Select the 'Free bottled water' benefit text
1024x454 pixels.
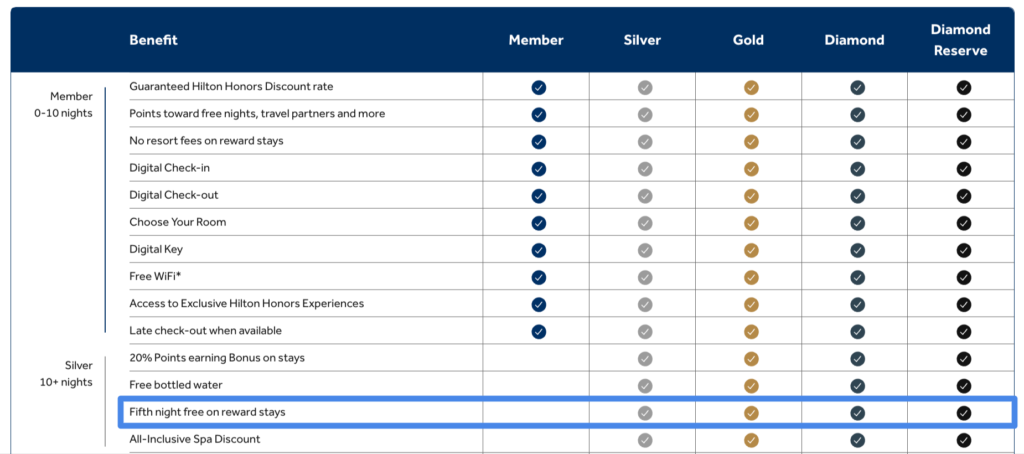pos(176,385)
